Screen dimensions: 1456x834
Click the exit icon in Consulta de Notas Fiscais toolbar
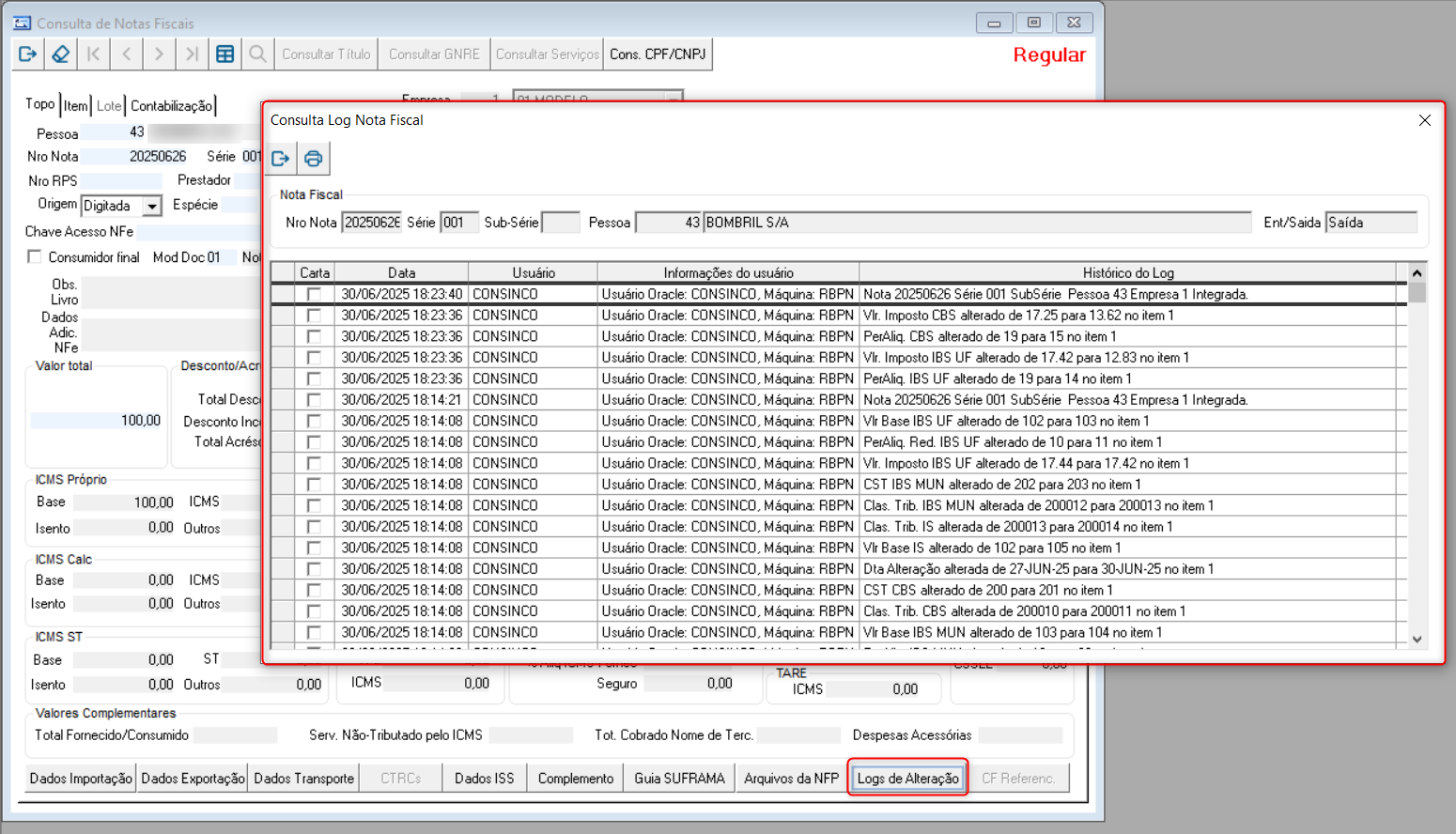[x=28, y=54]
